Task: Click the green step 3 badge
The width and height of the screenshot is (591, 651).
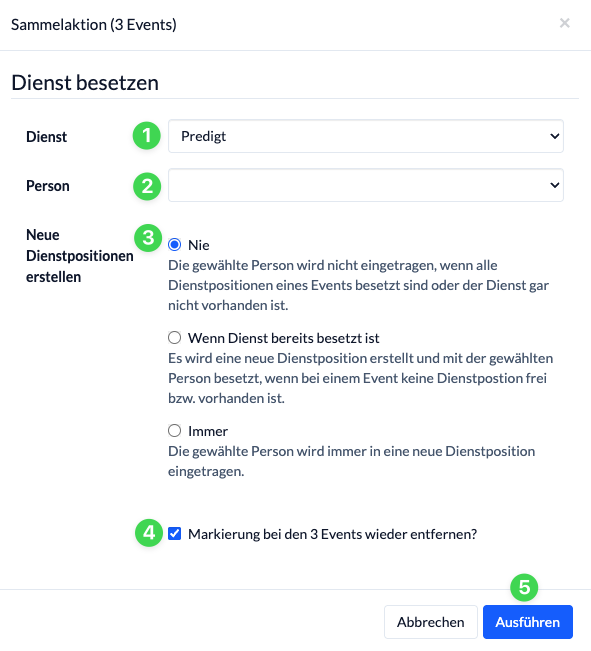Action: point(148,238)
